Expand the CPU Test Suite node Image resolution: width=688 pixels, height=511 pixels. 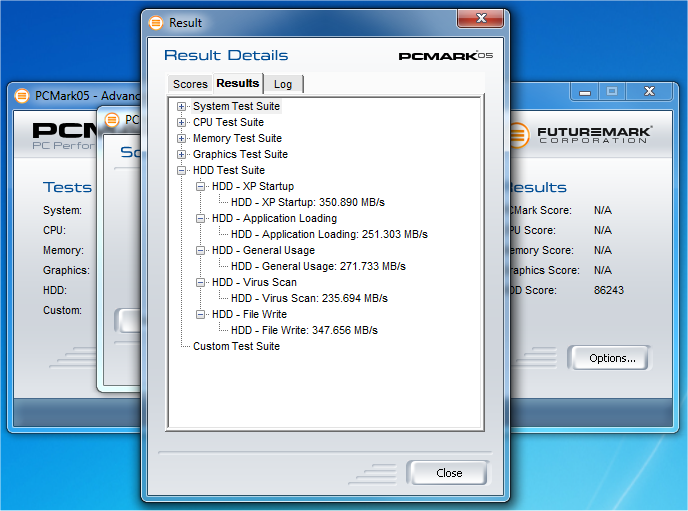tap(181, 122)
